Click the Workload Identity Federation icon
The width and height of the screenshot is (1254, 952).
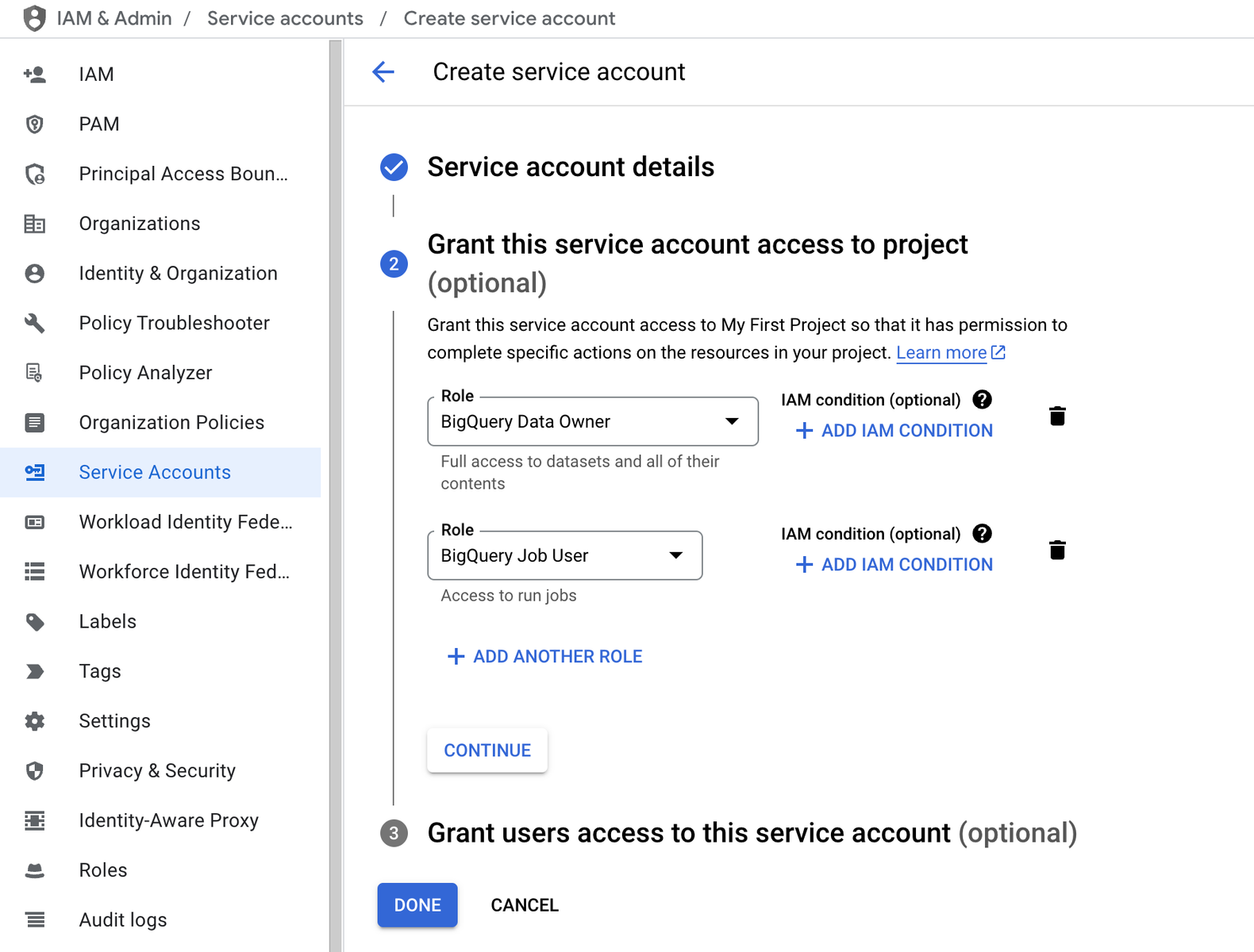tap(34, 522)
